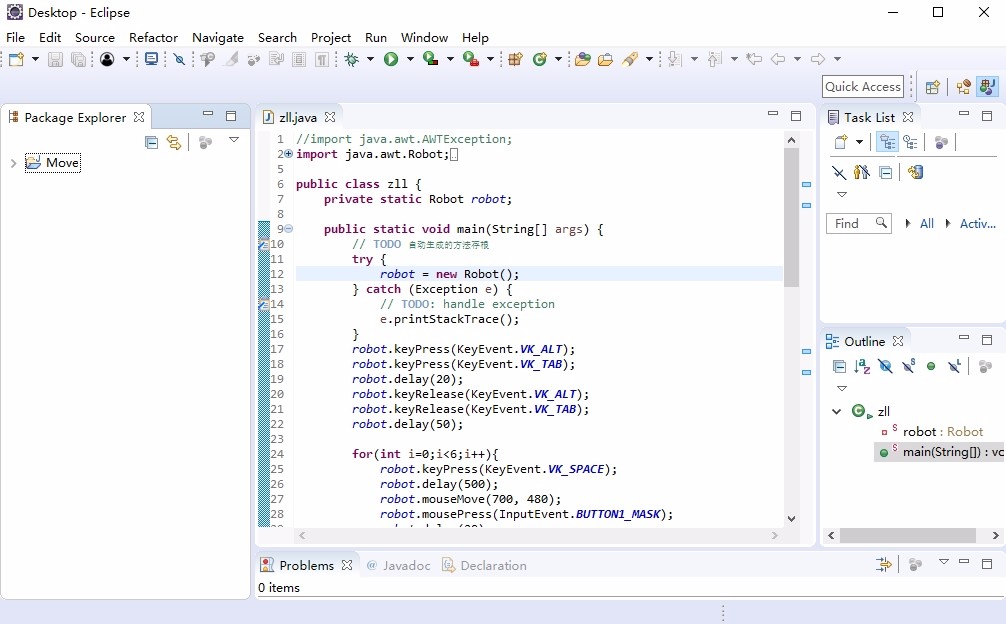Click Collapse All in Package Explorer
The image size is (1006, 624).
(151, 142)
